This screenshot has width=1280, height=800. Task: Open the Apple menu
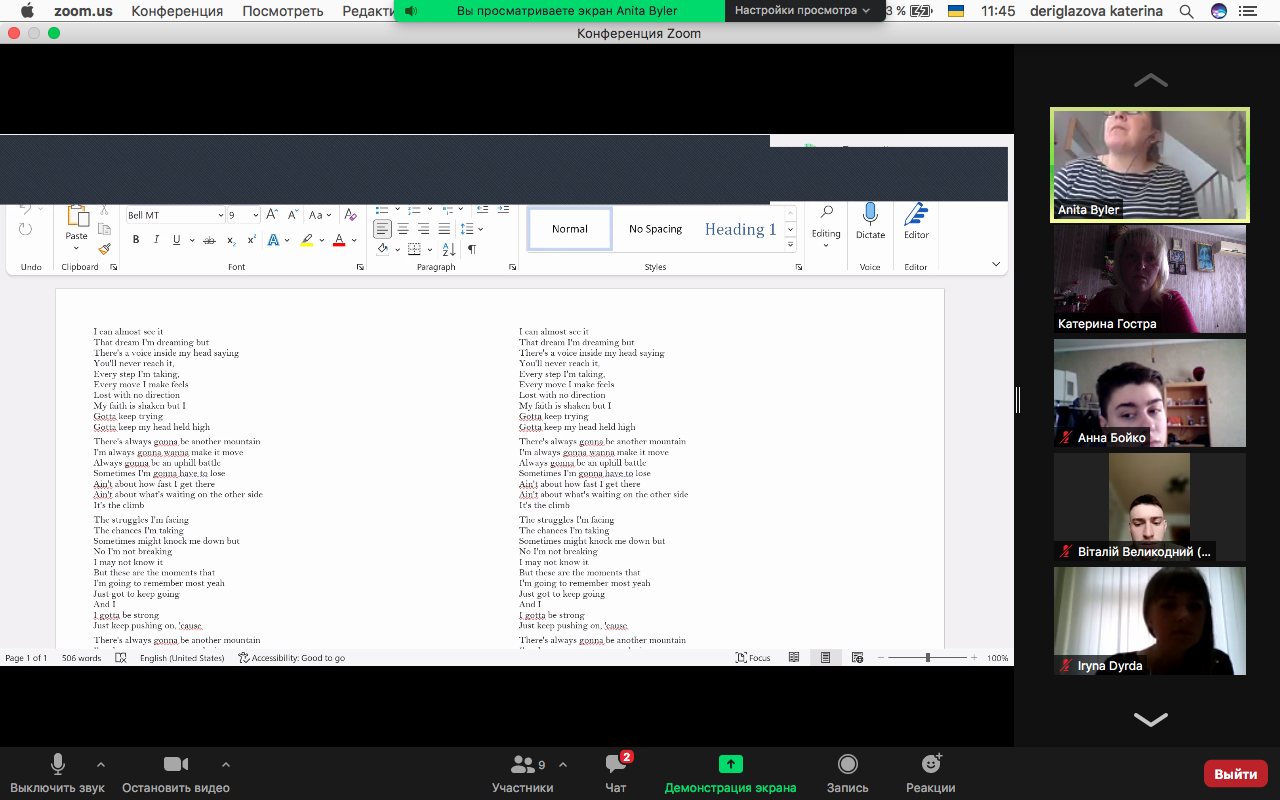click(x=27, y=11)
